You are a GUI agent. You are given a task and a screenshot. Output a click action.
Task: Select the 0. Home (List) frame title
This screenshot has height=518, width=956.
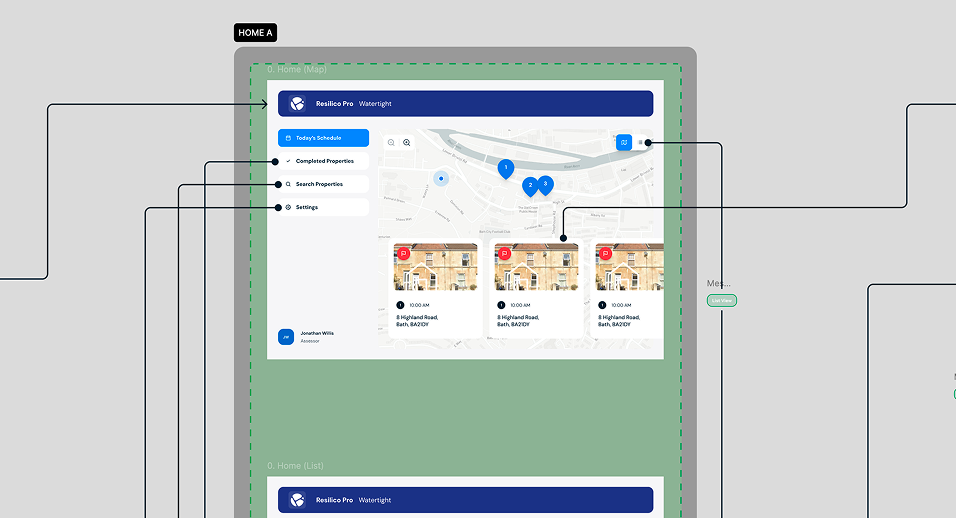click(x=295, y=466)
